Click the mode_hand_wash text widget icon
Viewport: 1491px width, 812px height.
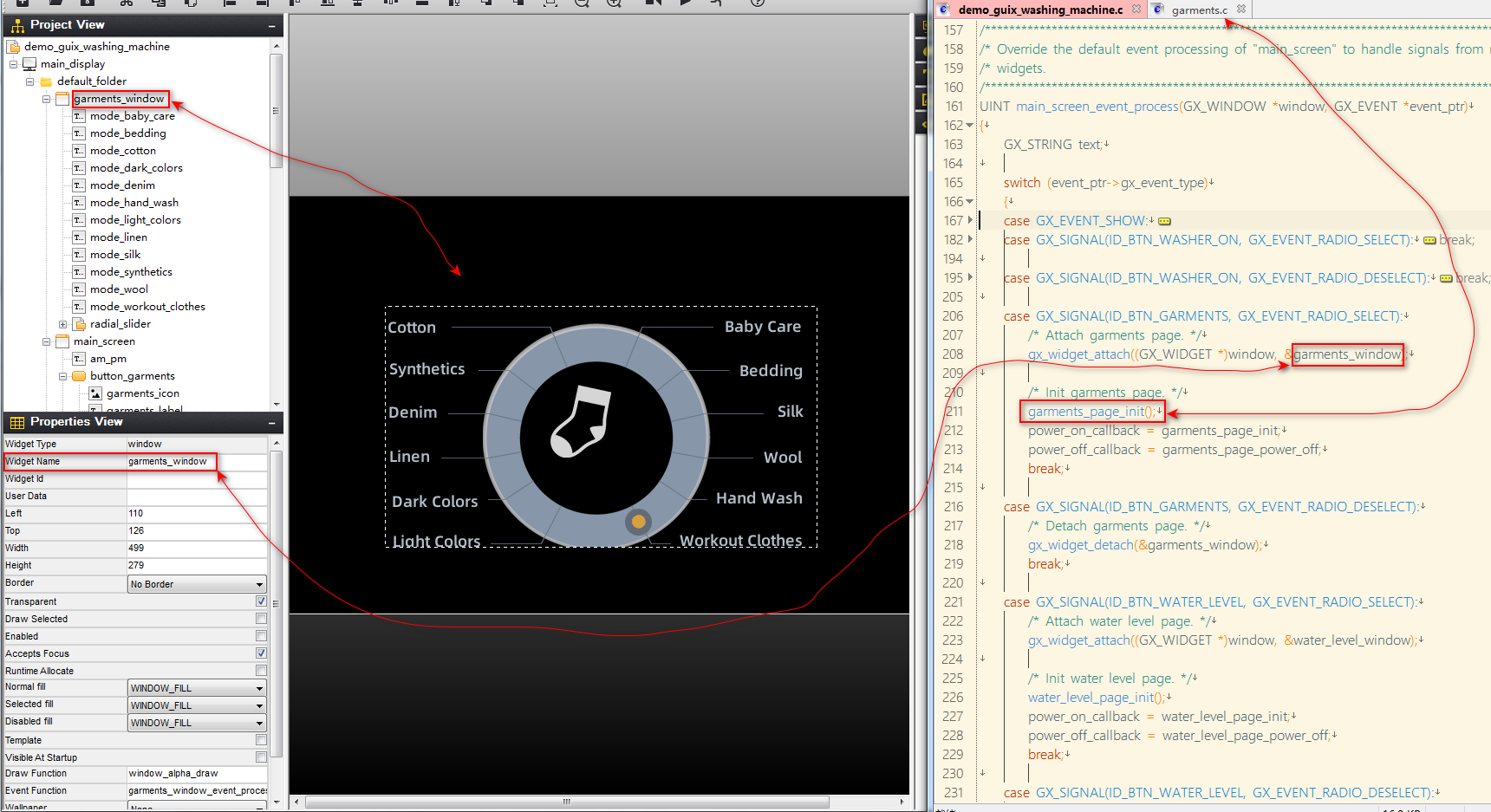tap(79, 203)
